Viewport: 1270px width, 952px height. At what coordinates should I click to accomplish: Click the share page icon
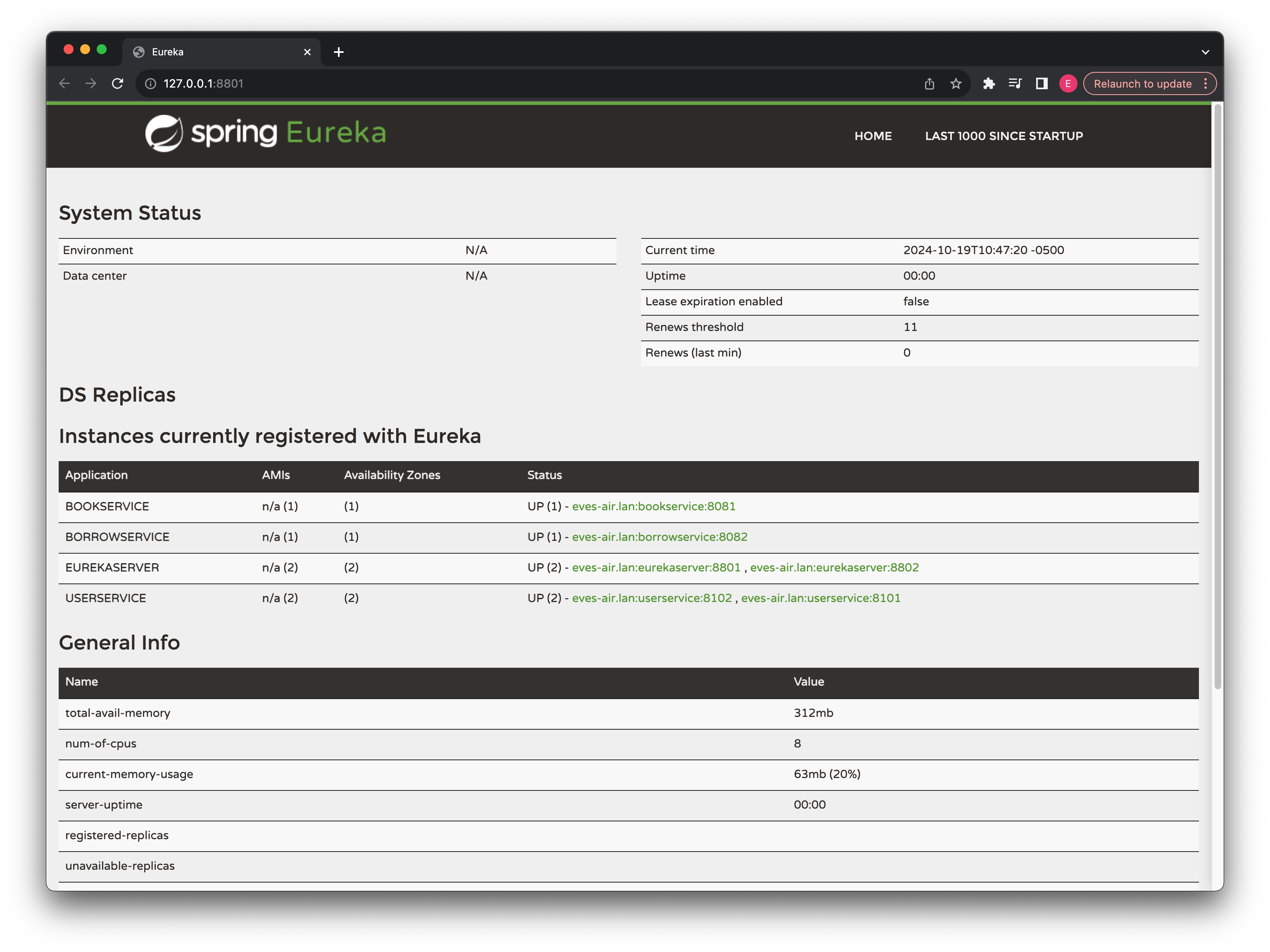[x=930, y=84]
